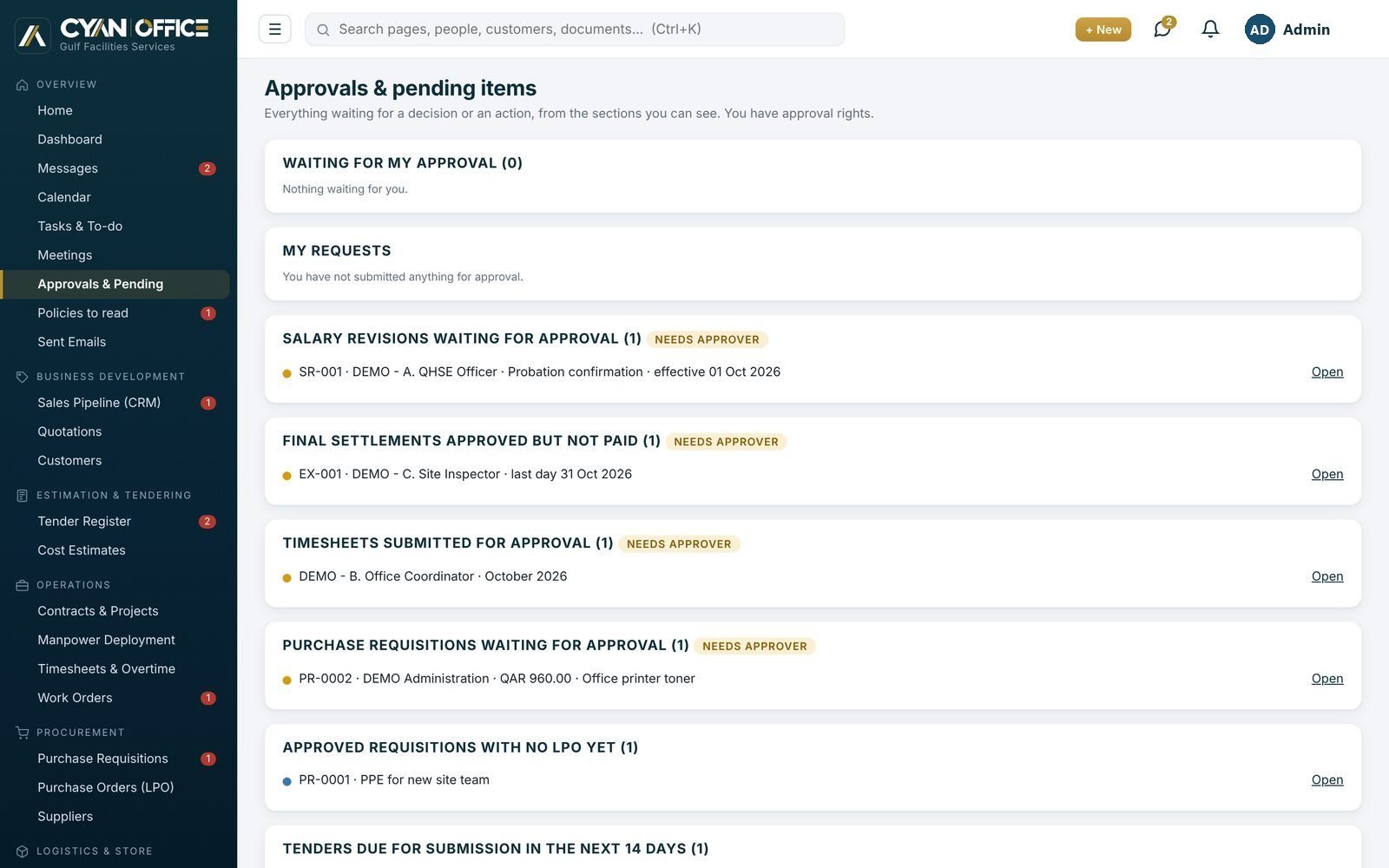The image size is (1389, 868).
Task: Open the chat messages icon
Action: click(1162, 29)
